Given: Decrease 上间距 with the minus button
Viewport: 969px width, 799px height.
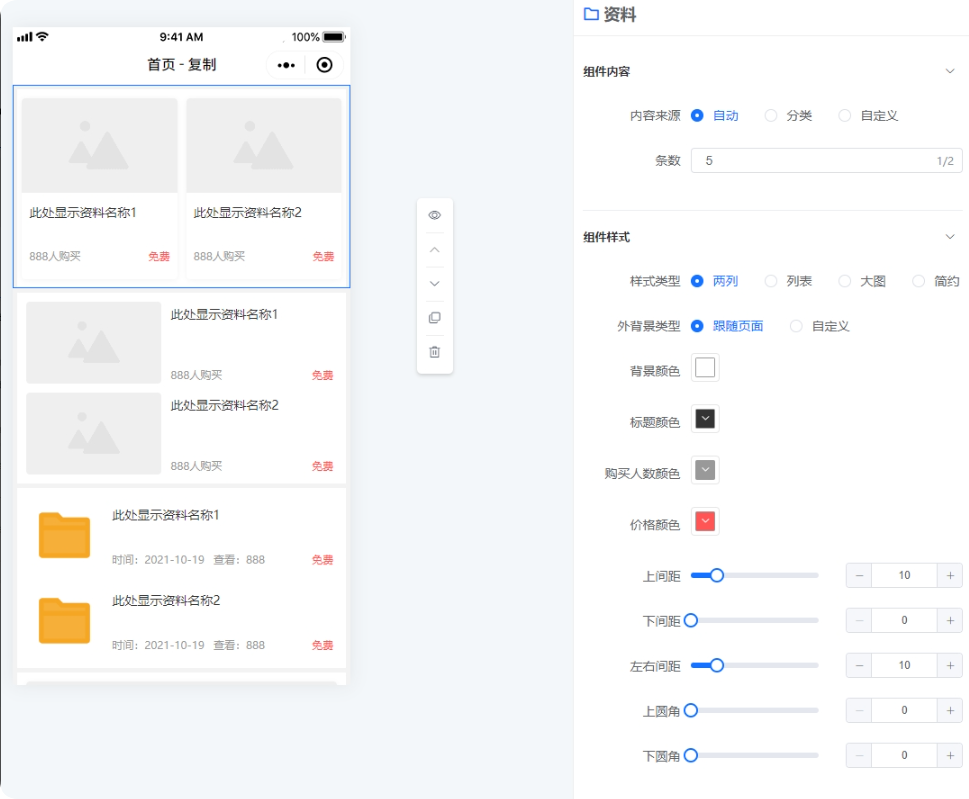Looking at the screenshot, I should click(x=859, y=575).
